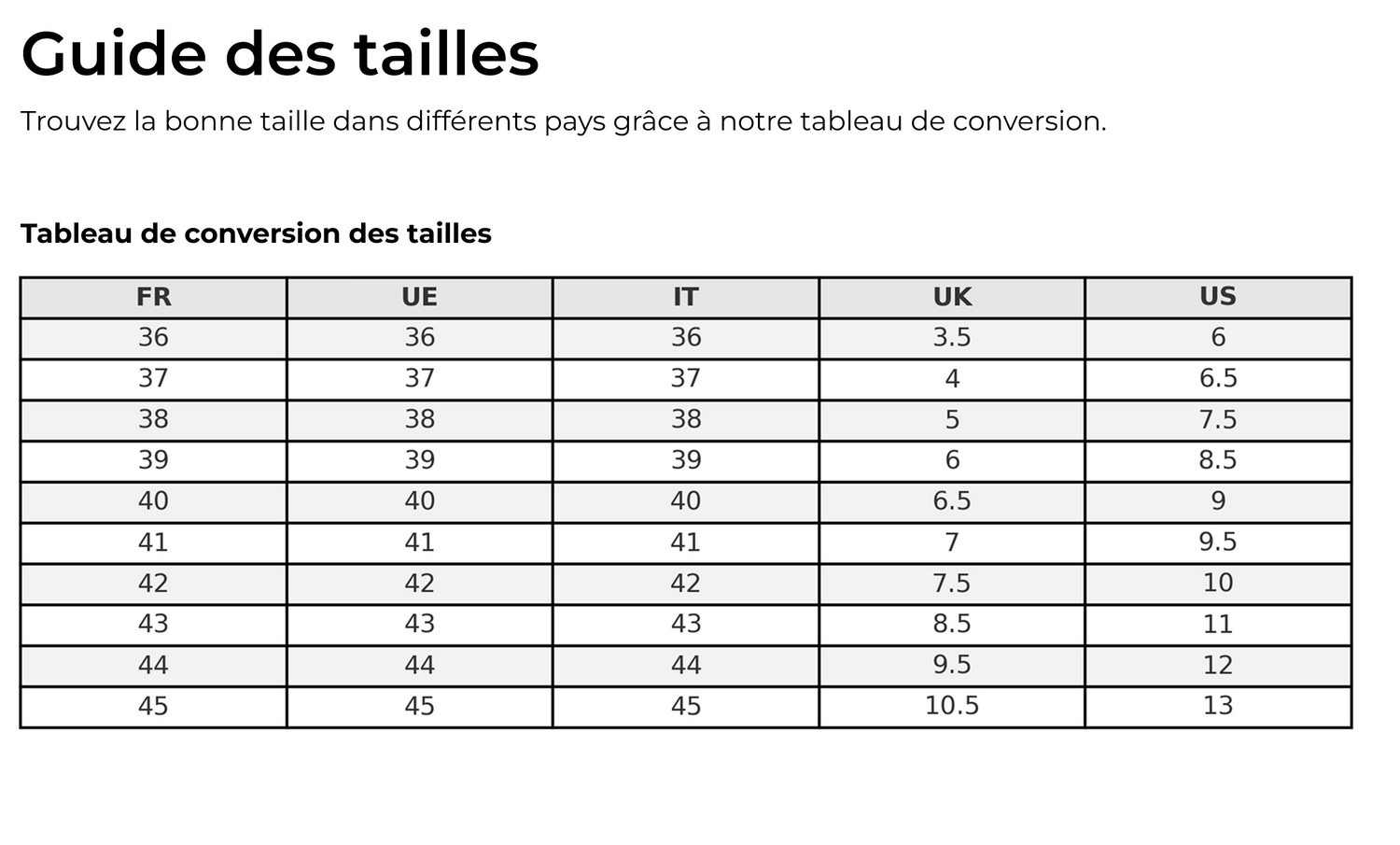Select the US column header
This screenshot has height=845, width=1400.
(x=1218, y=297)
